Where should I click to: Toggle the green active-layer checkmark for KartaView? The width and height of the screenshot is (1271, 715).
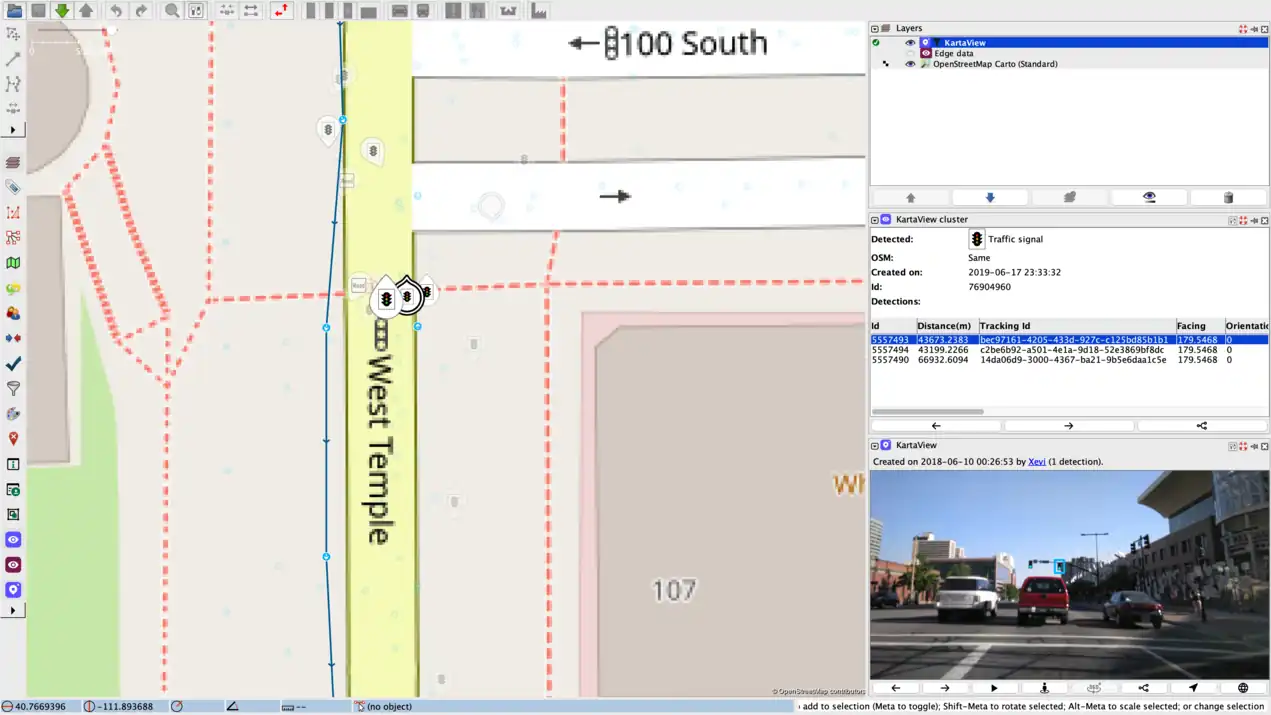click(876, 43)
